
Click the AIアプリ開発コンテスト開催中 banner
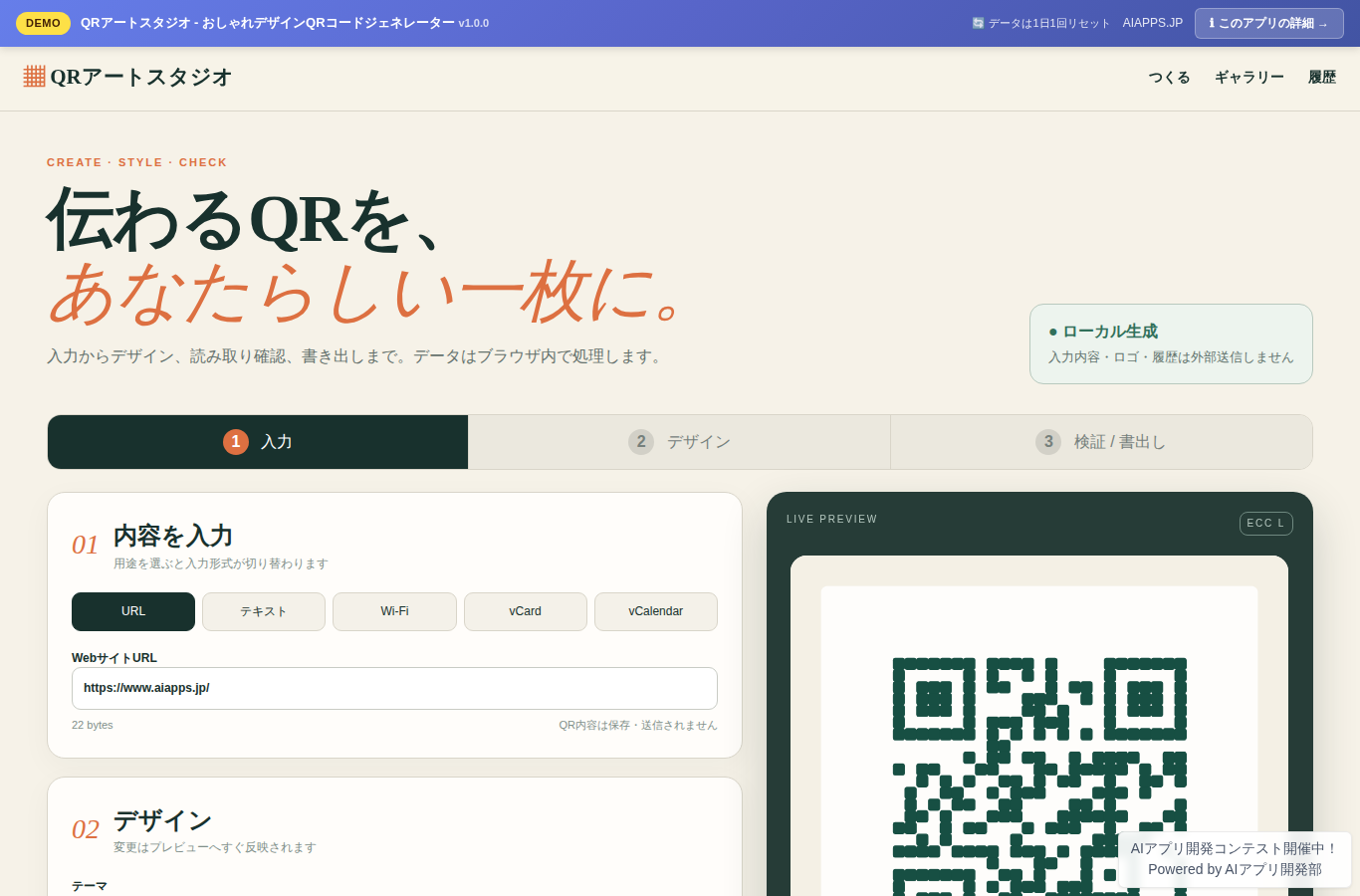(x=1235, y=859)
